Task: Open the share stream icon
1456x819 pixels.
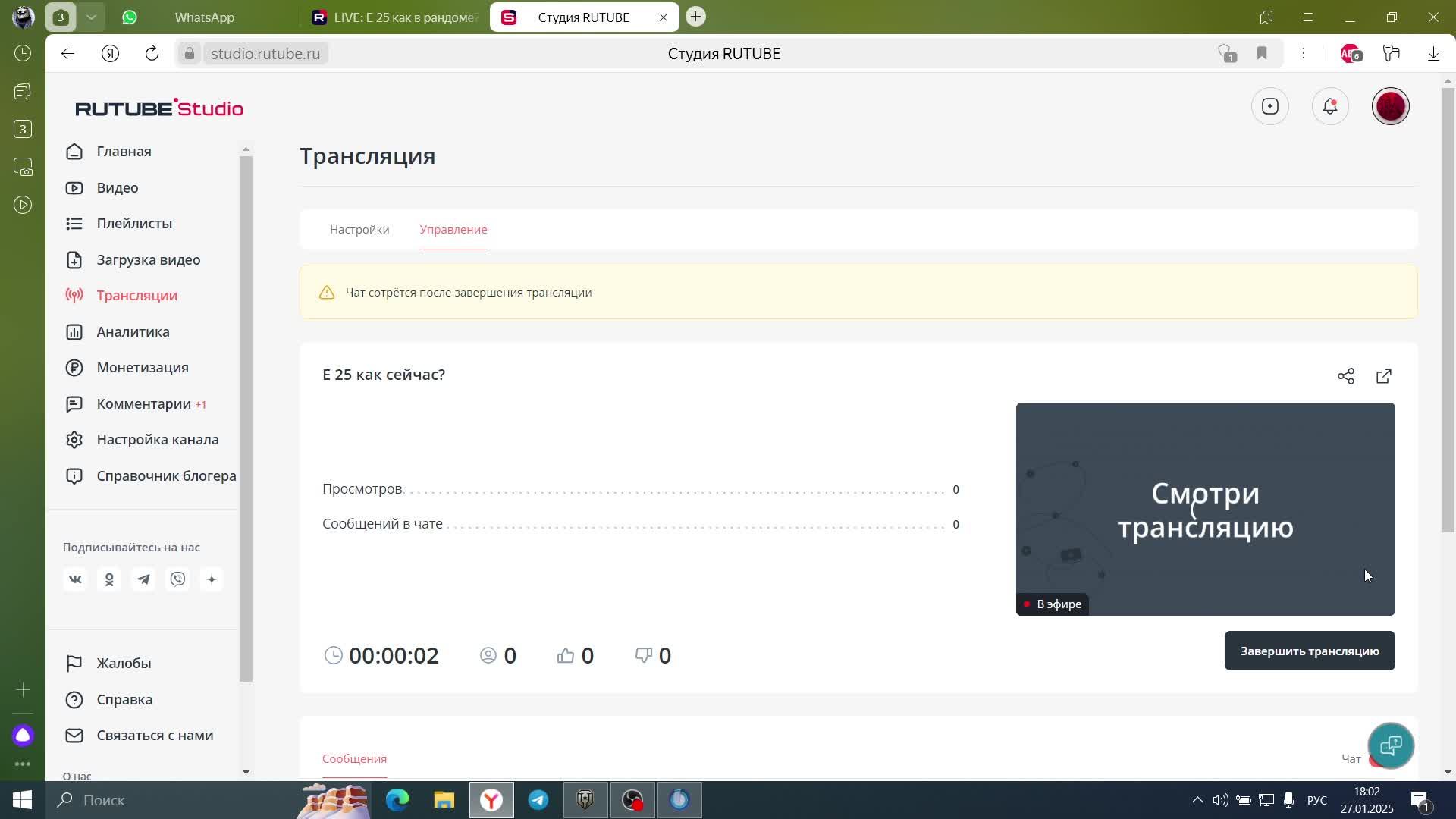Action: pyautogui.click(x=1346, y=376)
